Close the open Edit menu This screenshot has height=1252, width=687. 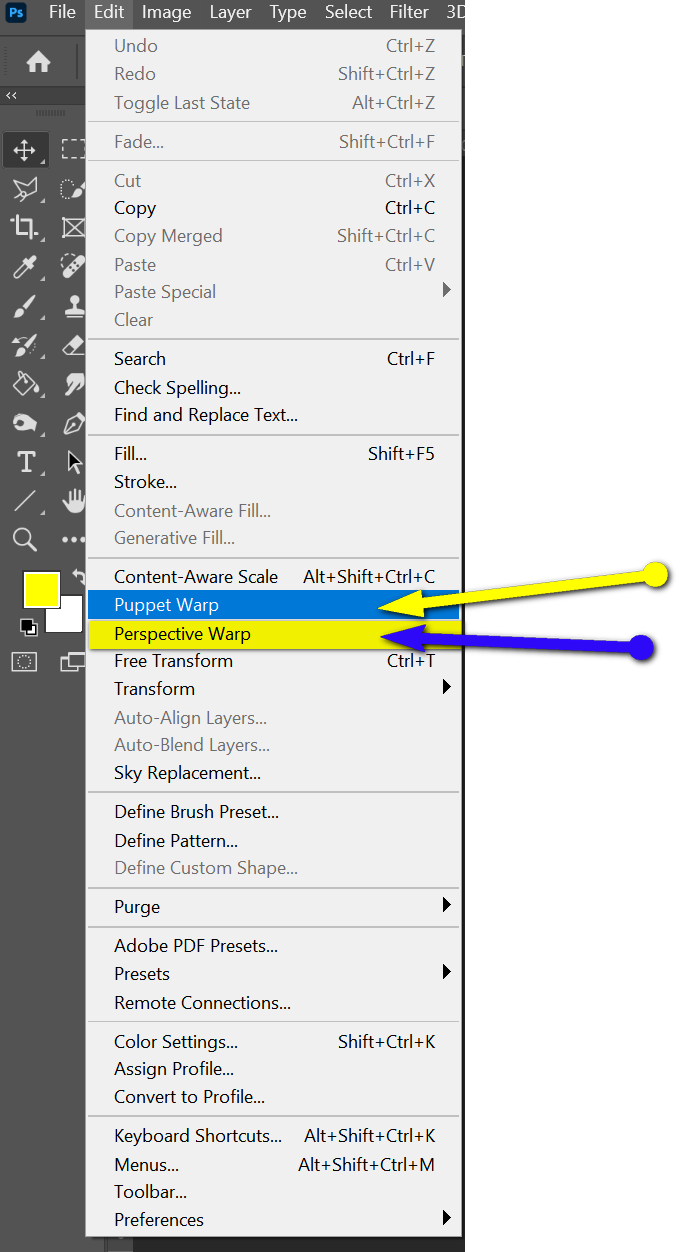point(109,12)
